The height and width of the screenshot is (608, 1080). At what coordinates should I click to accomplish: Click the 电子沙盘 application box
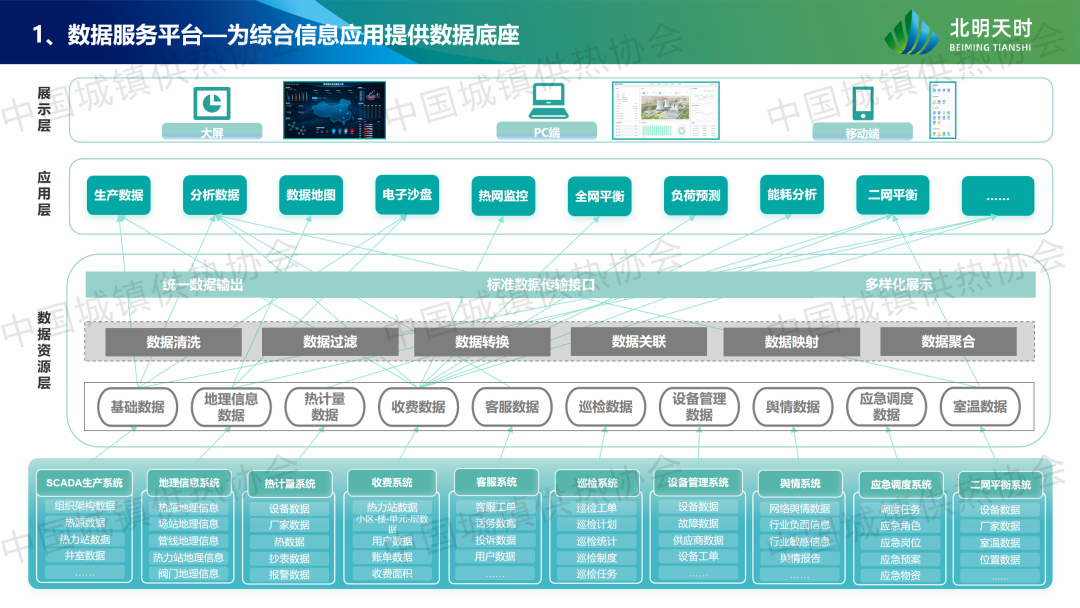point(407,195)
